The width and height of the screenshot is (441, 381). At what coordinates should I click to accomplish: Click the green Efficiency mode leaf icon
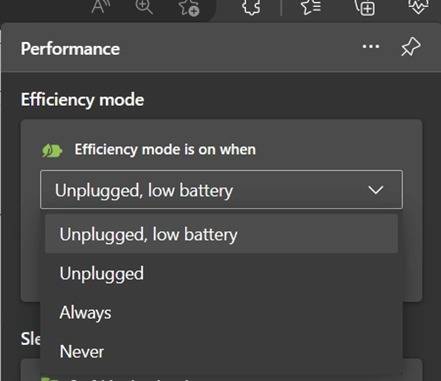pos(52,151)
